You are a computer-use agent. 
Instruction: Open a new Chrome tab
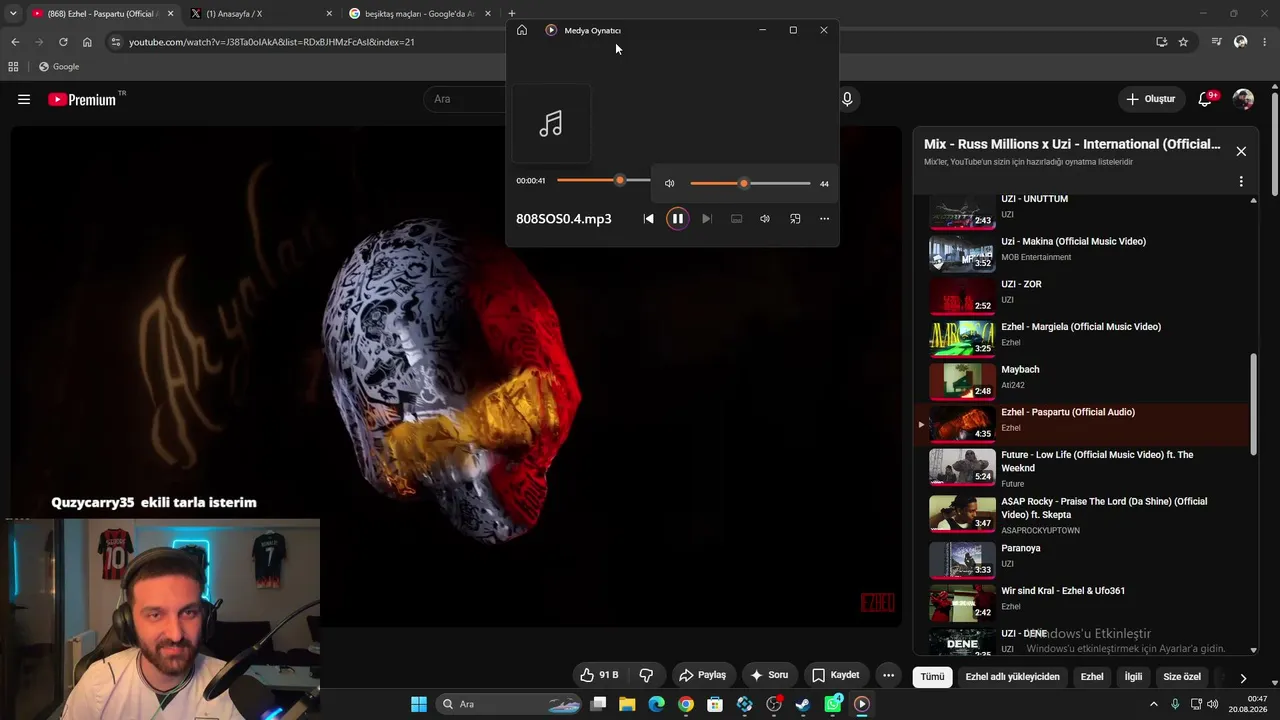[x=512, y=14]
